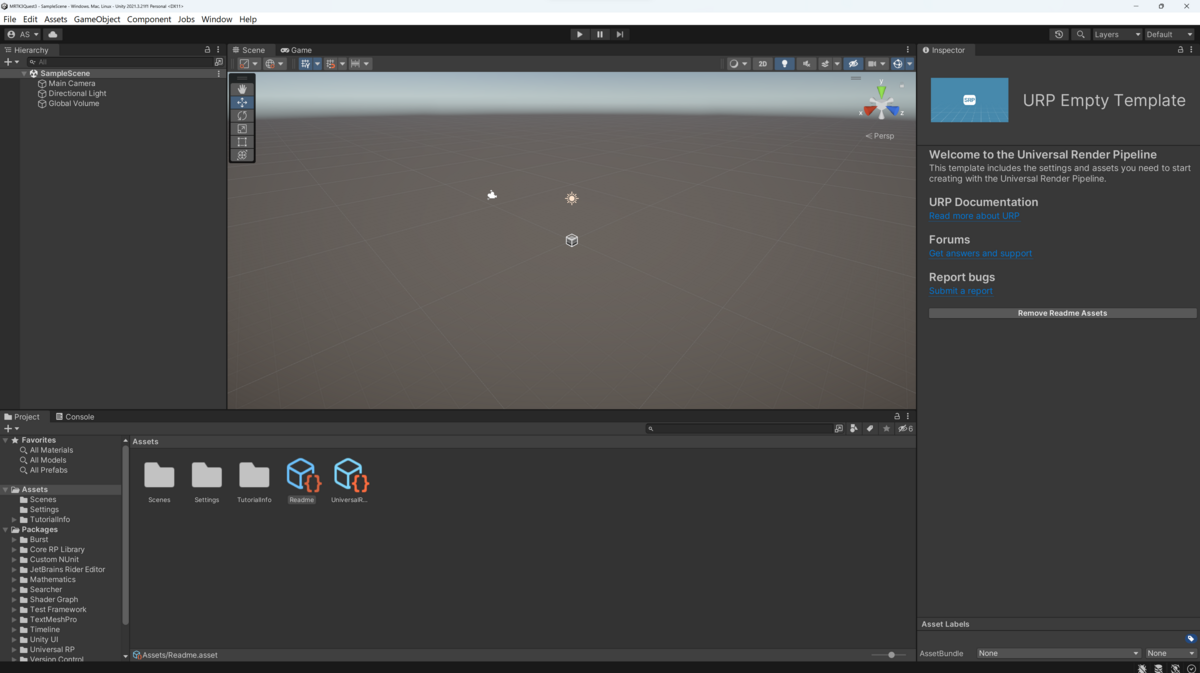Screen dimensions: 1200x673
Task: Open 'Read more about URP' link
Action: click(x=974, y=216)
